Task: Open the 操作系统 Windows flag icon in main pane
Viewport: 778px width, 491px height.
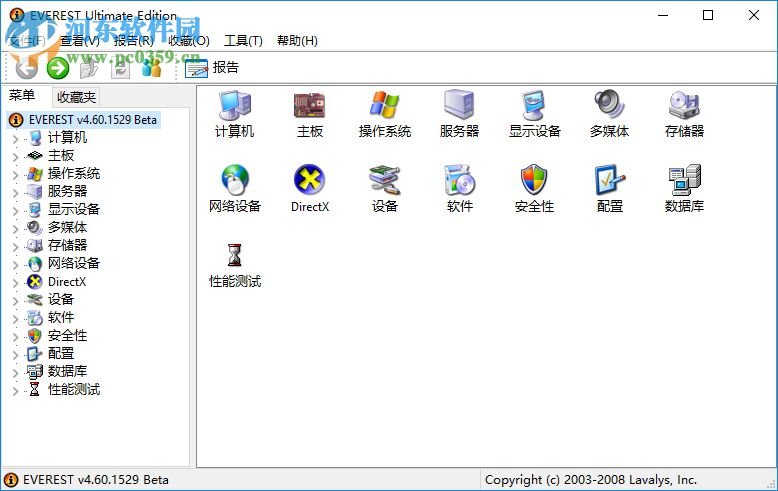Action: point(385,105)
